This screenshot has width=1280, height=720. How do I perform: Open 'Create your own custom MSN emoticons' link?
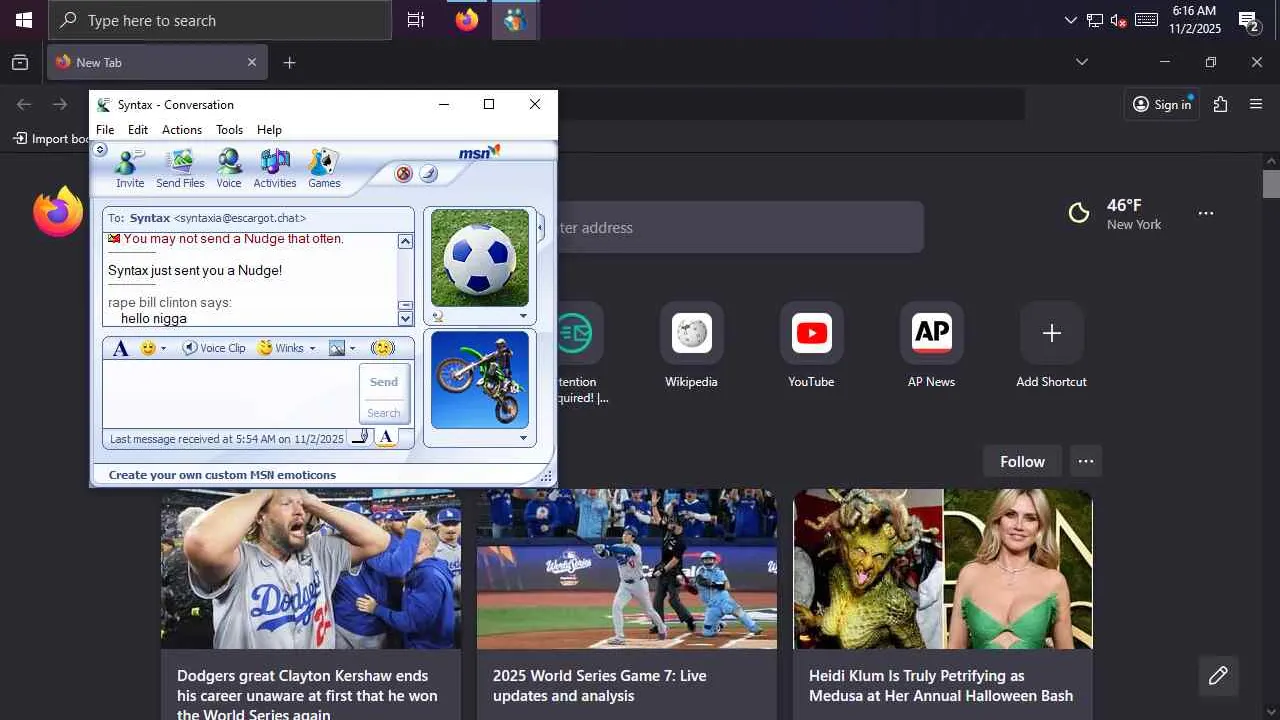[x=222, y=475]
